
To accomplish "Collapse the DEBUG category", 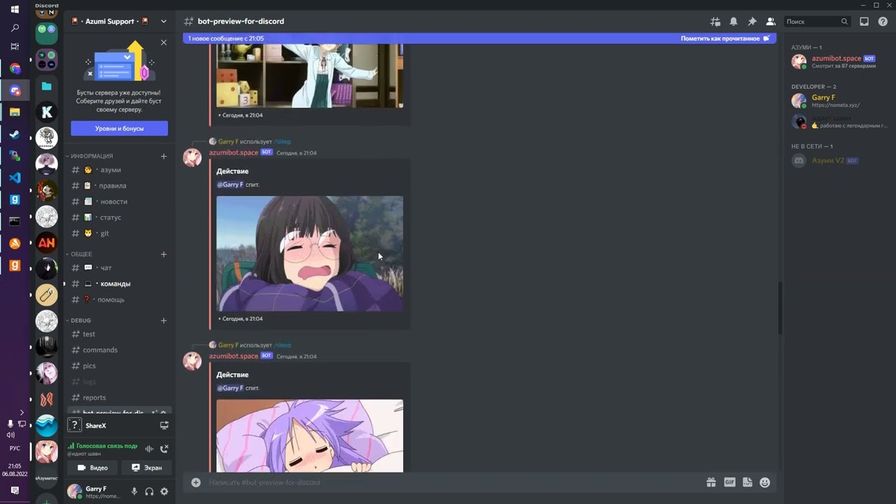I will pyautogui.click(x=80, y=321).
